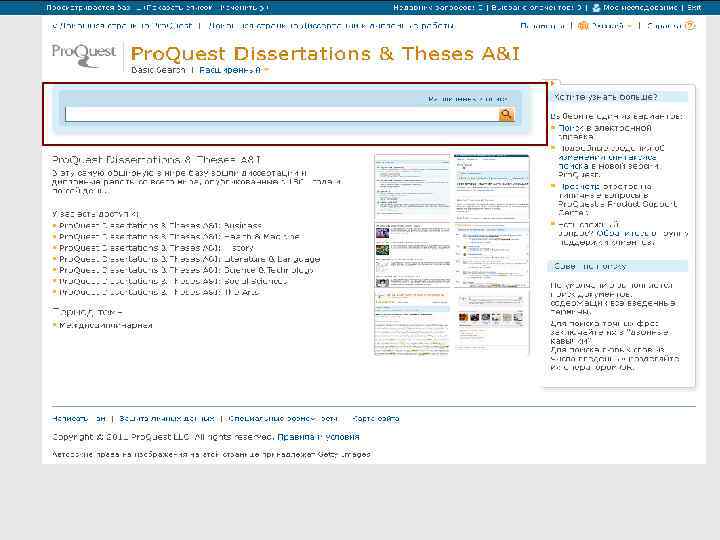Click the ProQuest logo

pyautogui.click(x=84, y=55)
